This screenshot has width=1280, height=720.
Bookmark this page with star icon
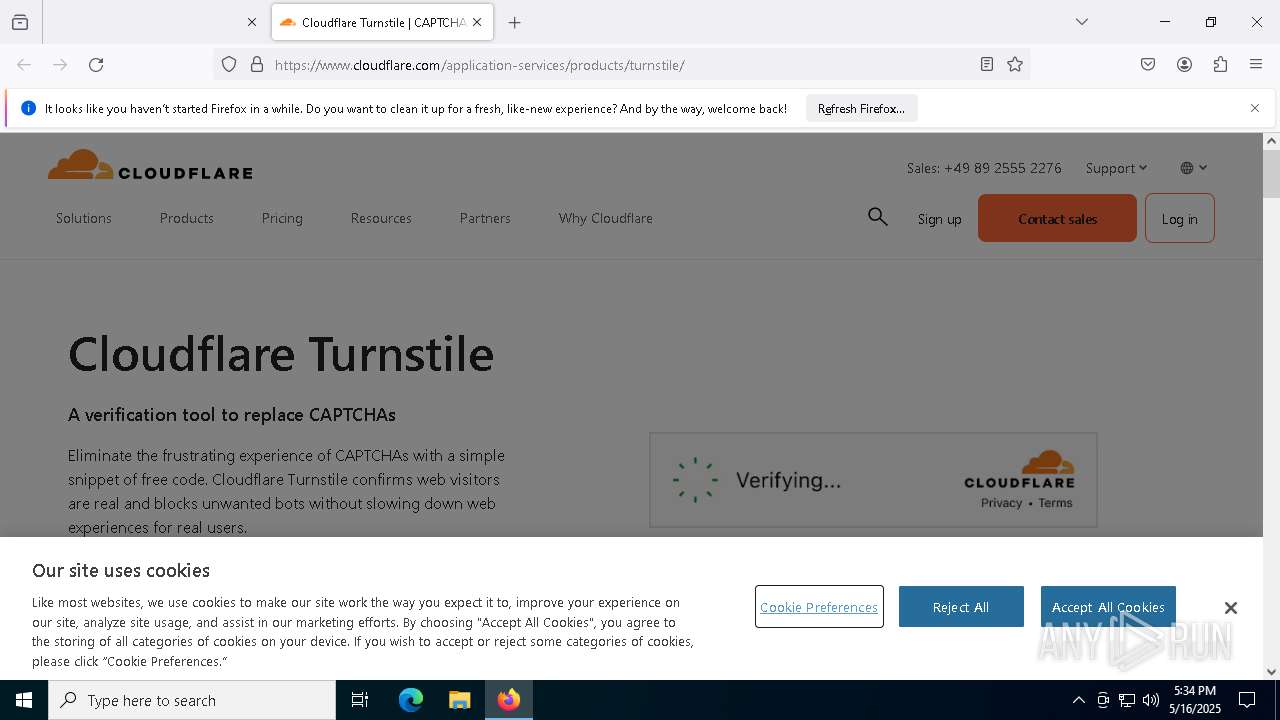click(1015, 65)
